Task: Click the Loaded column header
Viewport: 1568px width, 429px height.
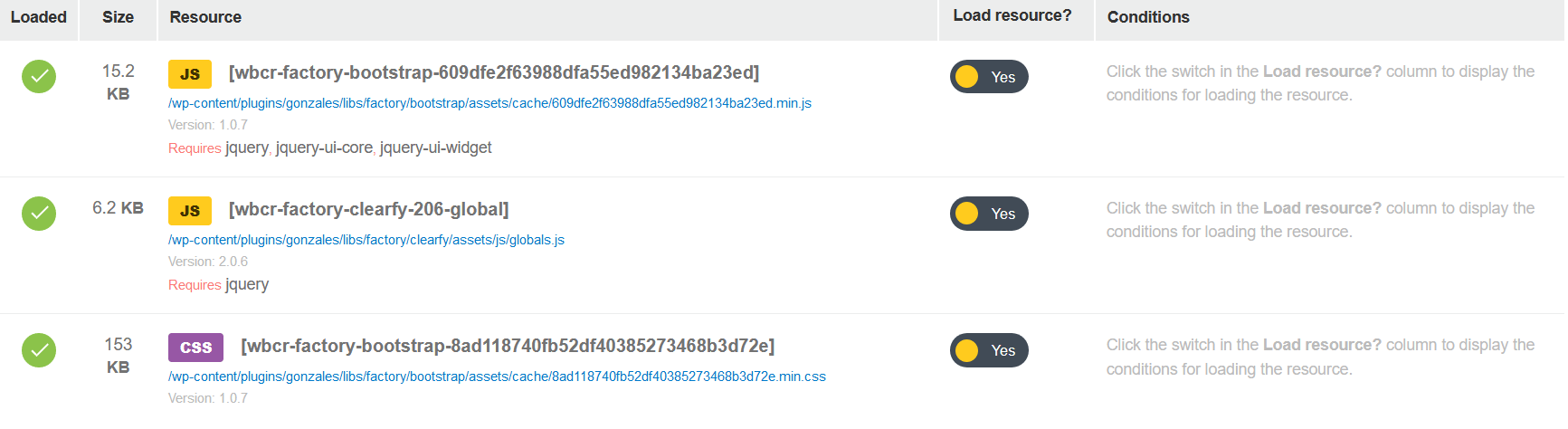Action: point(39,17)
